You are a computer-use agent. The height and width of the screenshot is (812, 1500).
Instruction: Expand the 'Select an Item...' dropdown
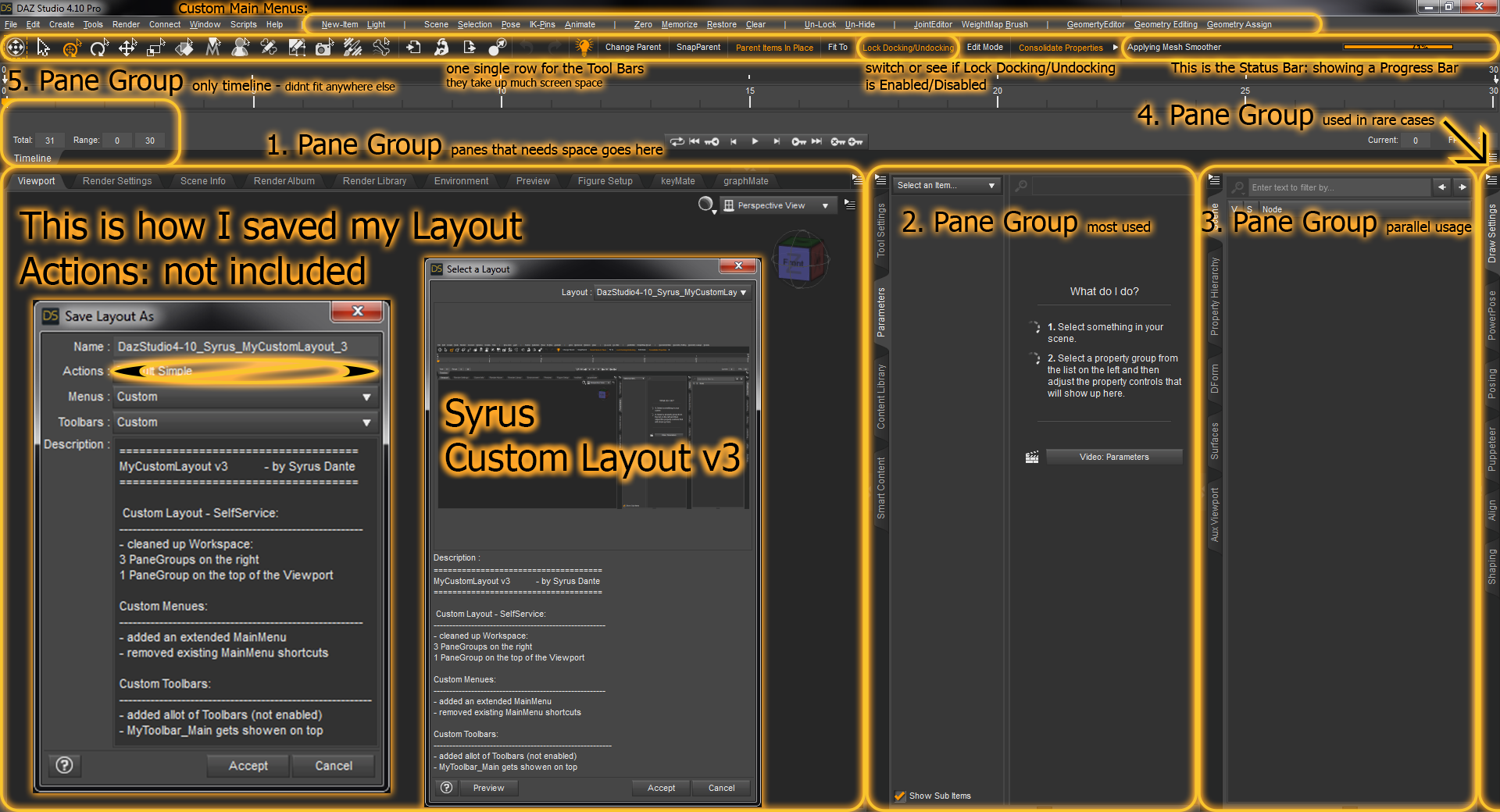(x=946, y=185)
